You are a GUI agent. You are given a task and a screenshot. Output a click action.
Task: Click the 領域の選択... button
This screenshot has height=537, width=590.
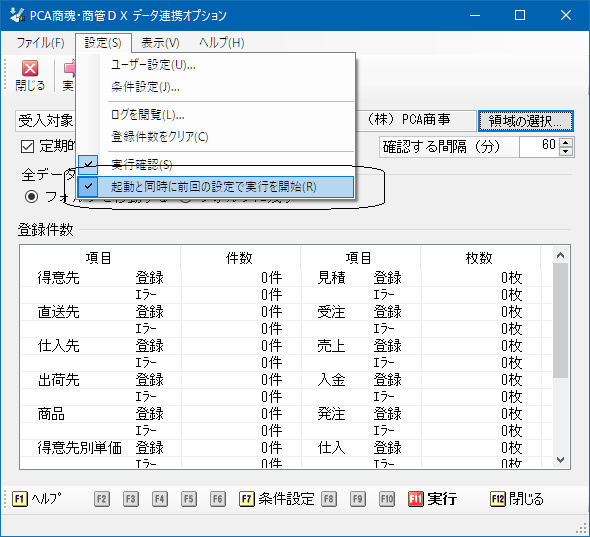pyautogui.click(x=526, y=121)
